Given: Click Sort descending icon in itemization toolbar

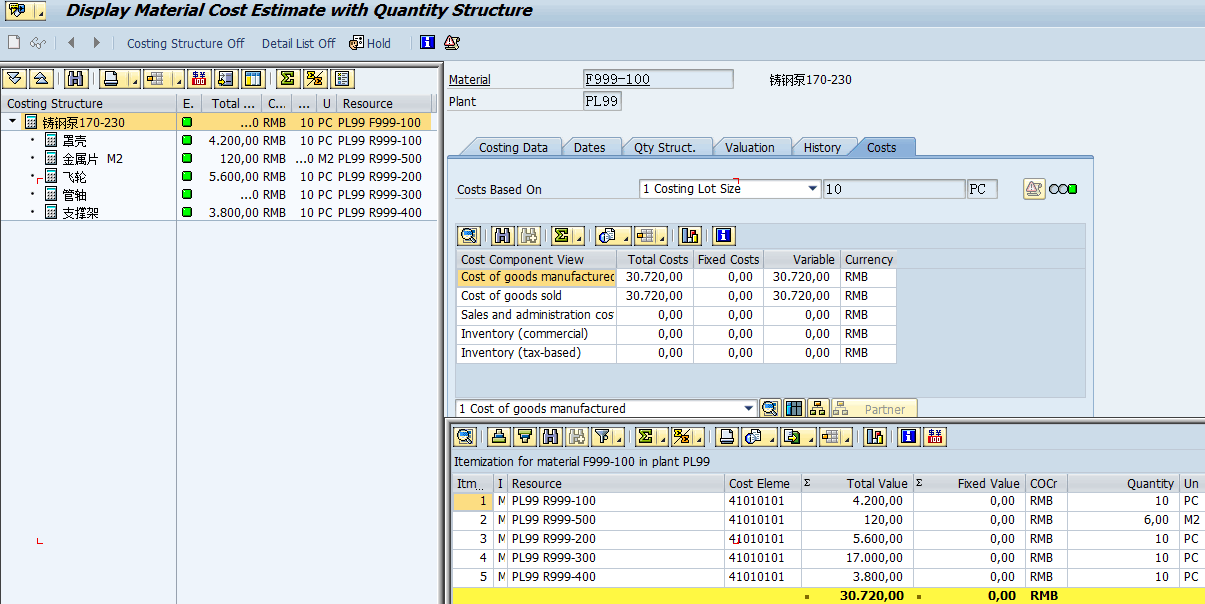Looking at the screenshot, I should click(x=524, y=436).
